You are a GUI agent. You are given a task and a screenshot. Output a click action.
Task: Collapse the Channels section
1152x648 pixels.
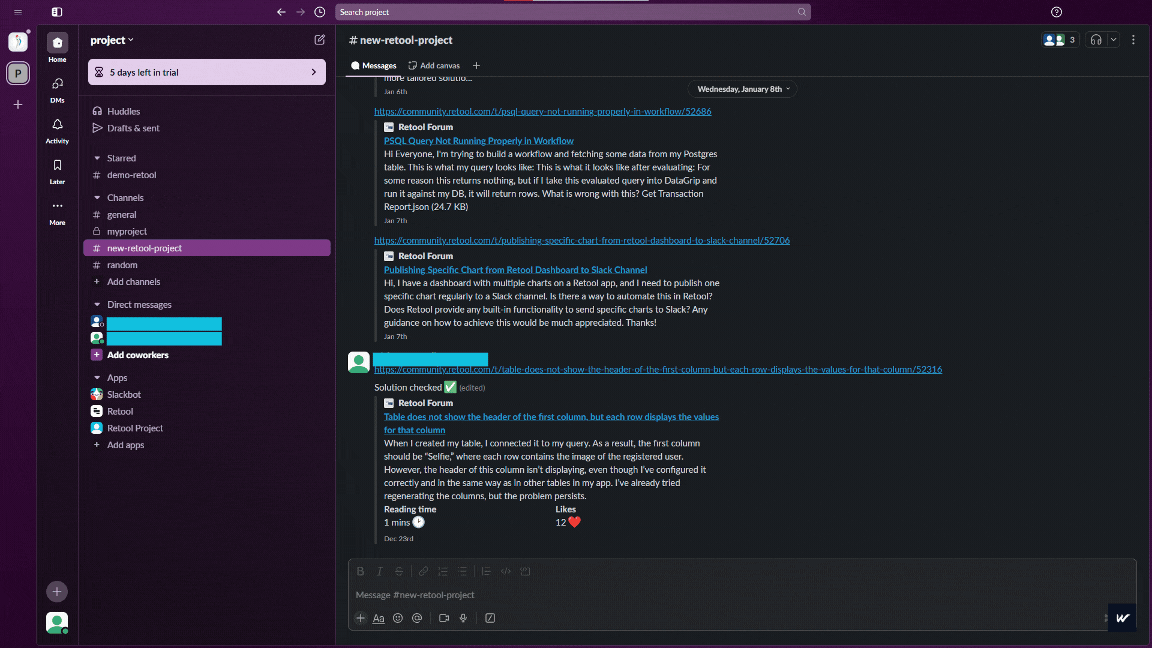(97, 198)
